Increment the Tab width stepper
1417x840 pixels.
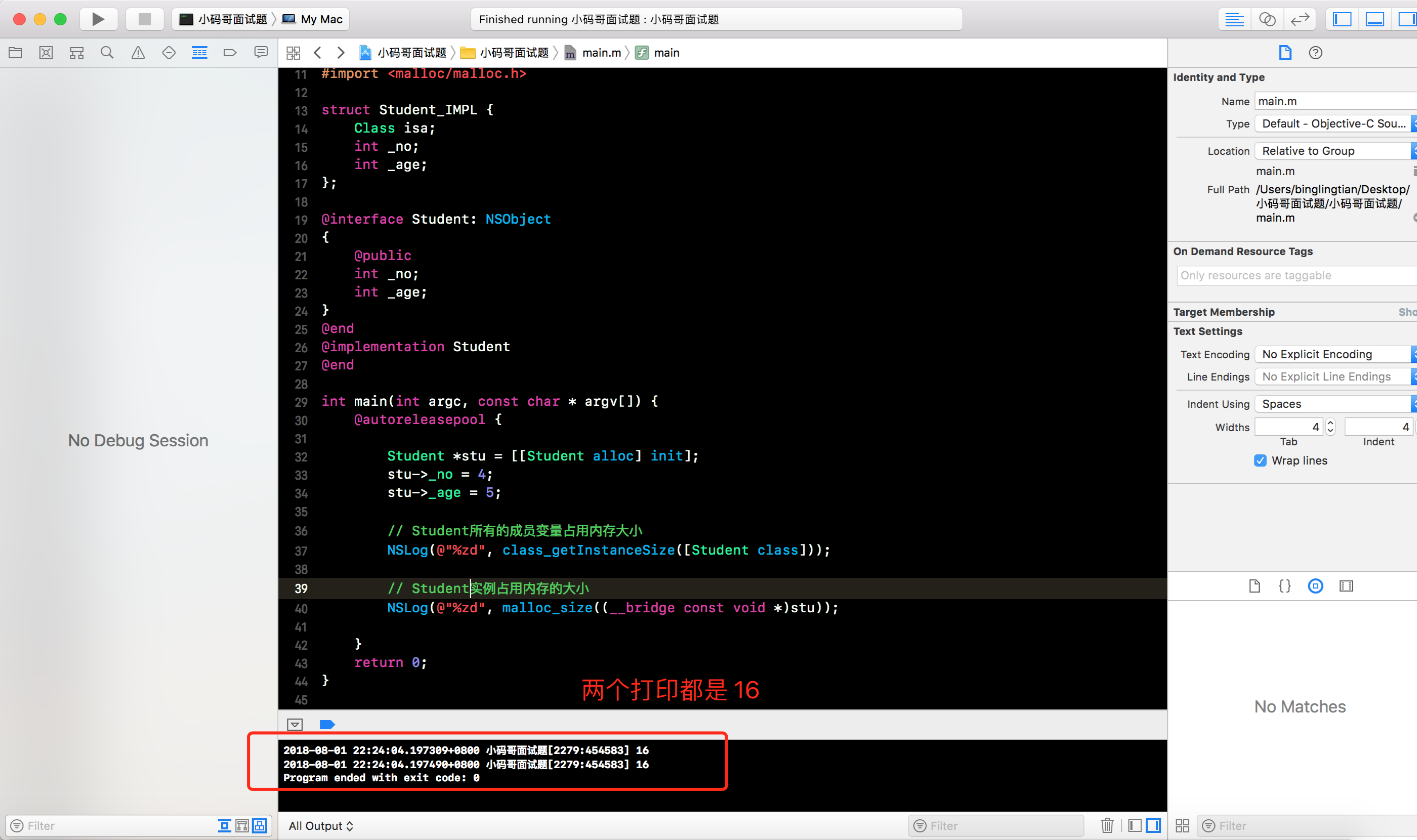(1330, 423)
